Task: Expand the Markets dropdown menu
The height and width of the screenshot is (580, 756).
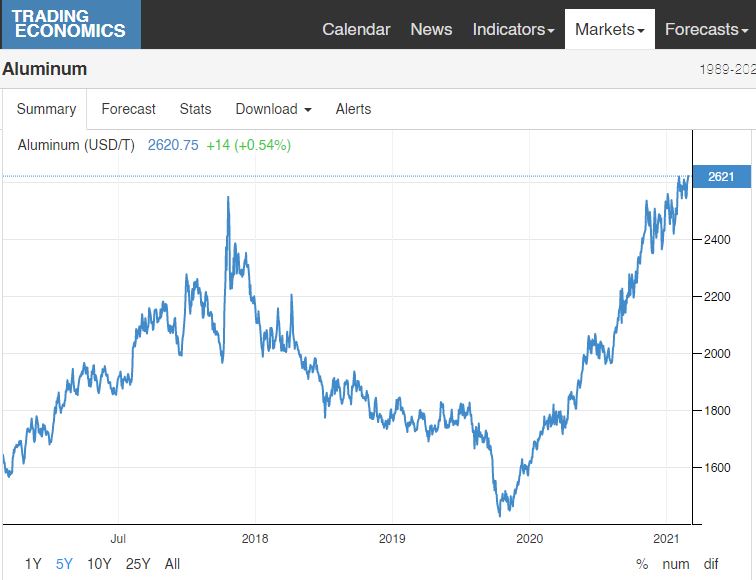Action: click(609, 29)
